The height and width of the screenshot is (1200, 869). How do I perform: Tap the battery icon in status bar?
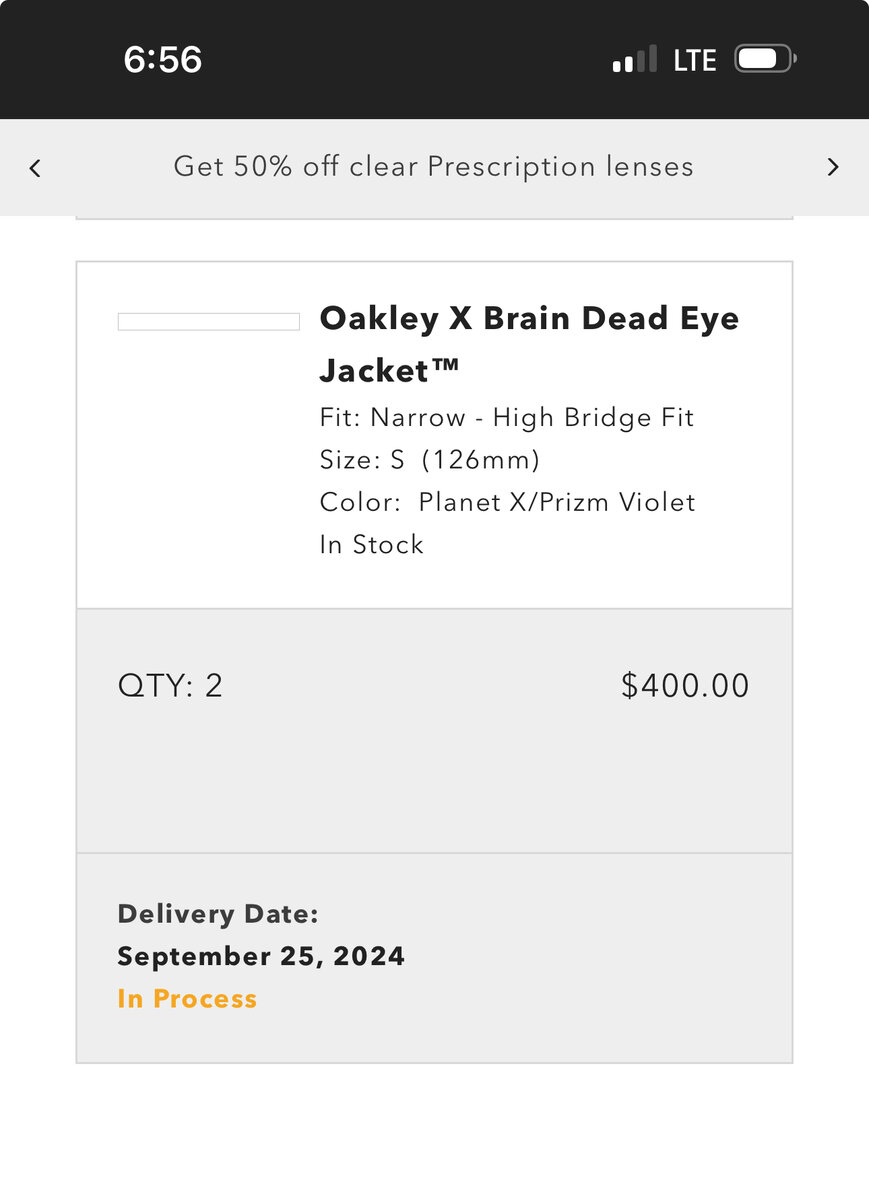click(x=765, y=60)
